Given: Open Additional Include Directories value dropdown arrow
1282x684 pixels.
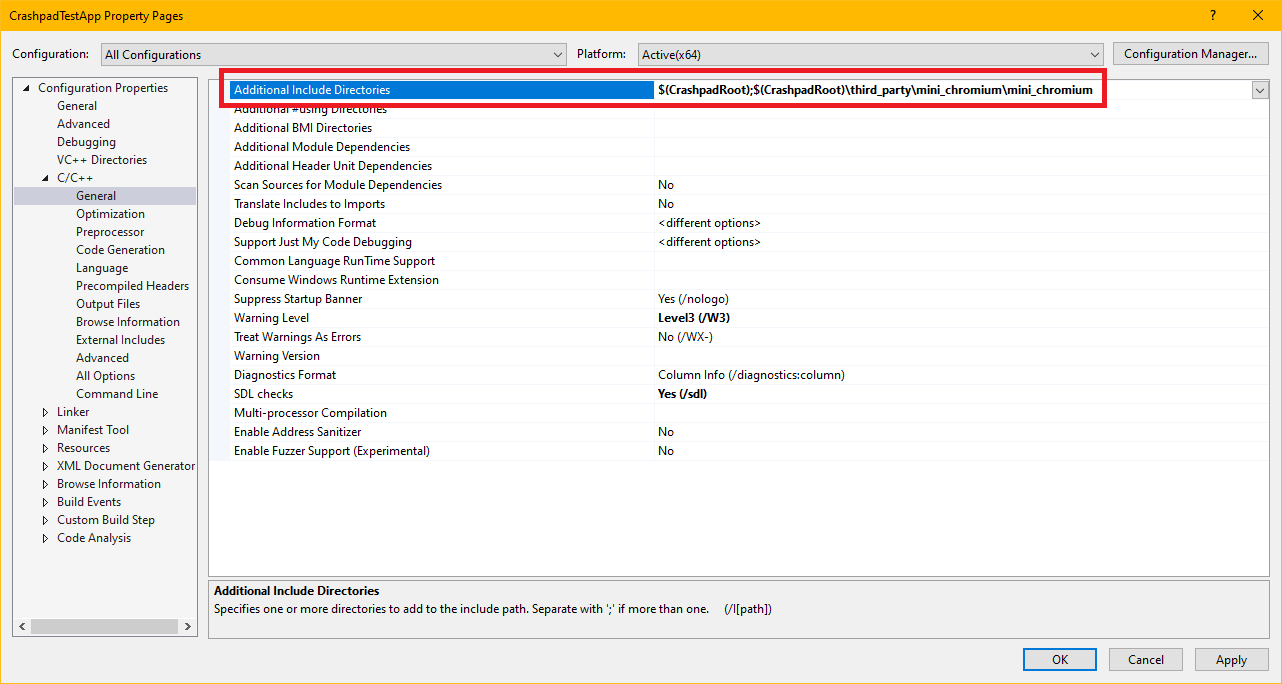Looking at the screenshot, I should [1259, 90].
